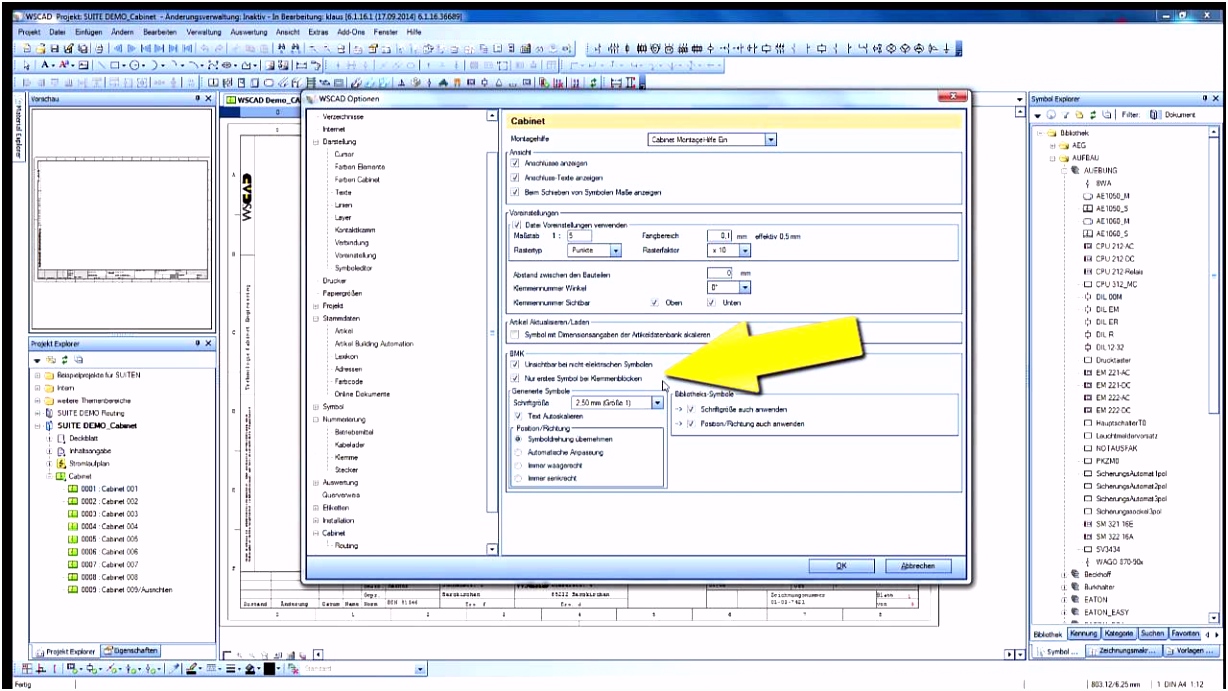Toggle 'Unsichtbar bei nicht elektrischen Symbolen'
Image resolution: width=1228 pixels, height=691 pixels.
(x=515, y=365)
